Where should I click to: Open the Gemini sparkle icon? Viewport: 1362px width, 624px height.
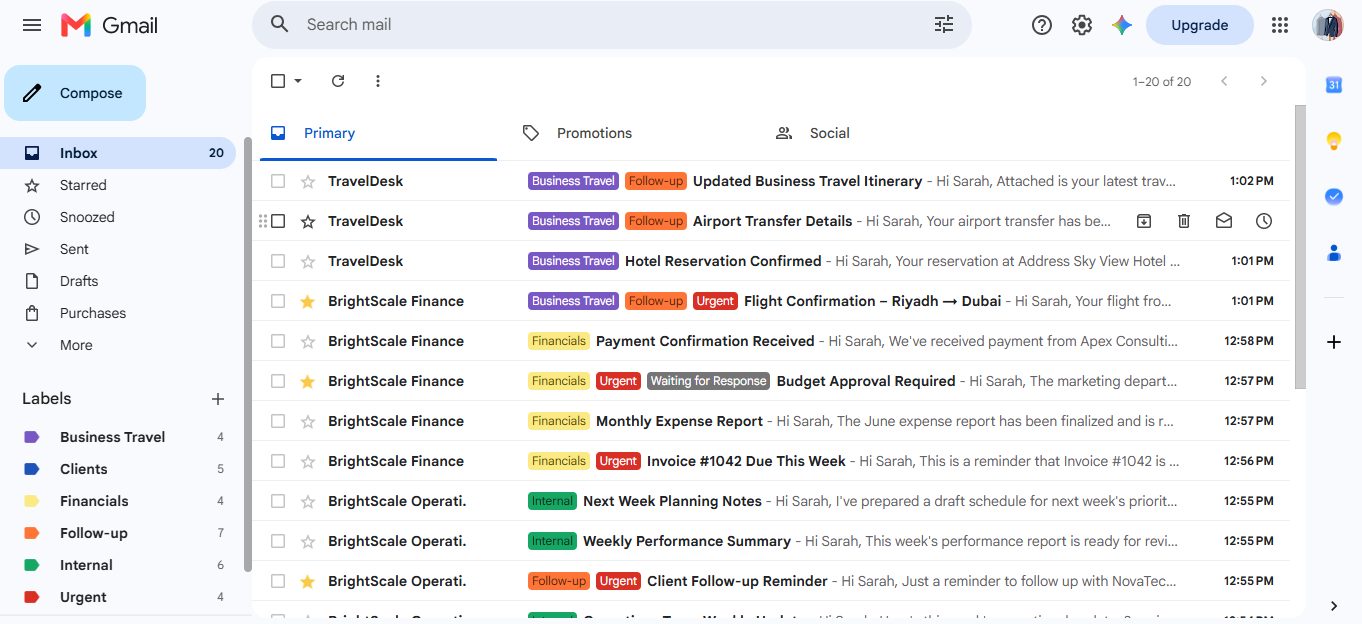1122,25
